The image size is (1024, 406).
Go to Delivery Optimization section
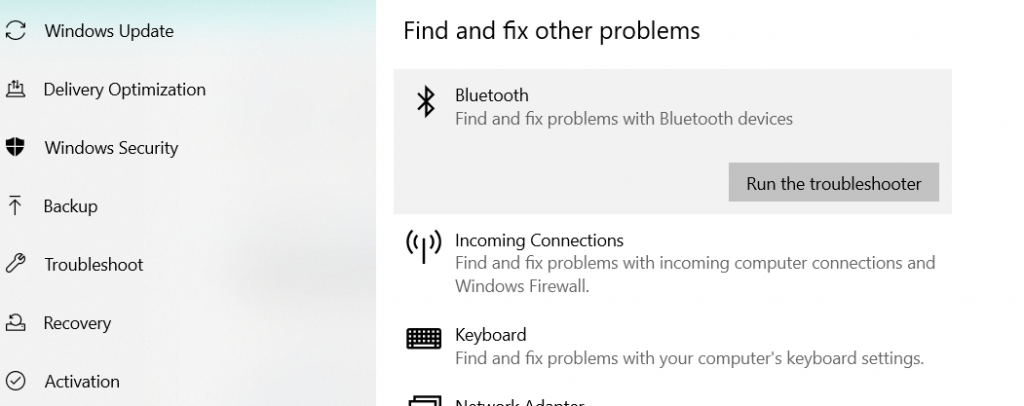click(x=124, y=90)
